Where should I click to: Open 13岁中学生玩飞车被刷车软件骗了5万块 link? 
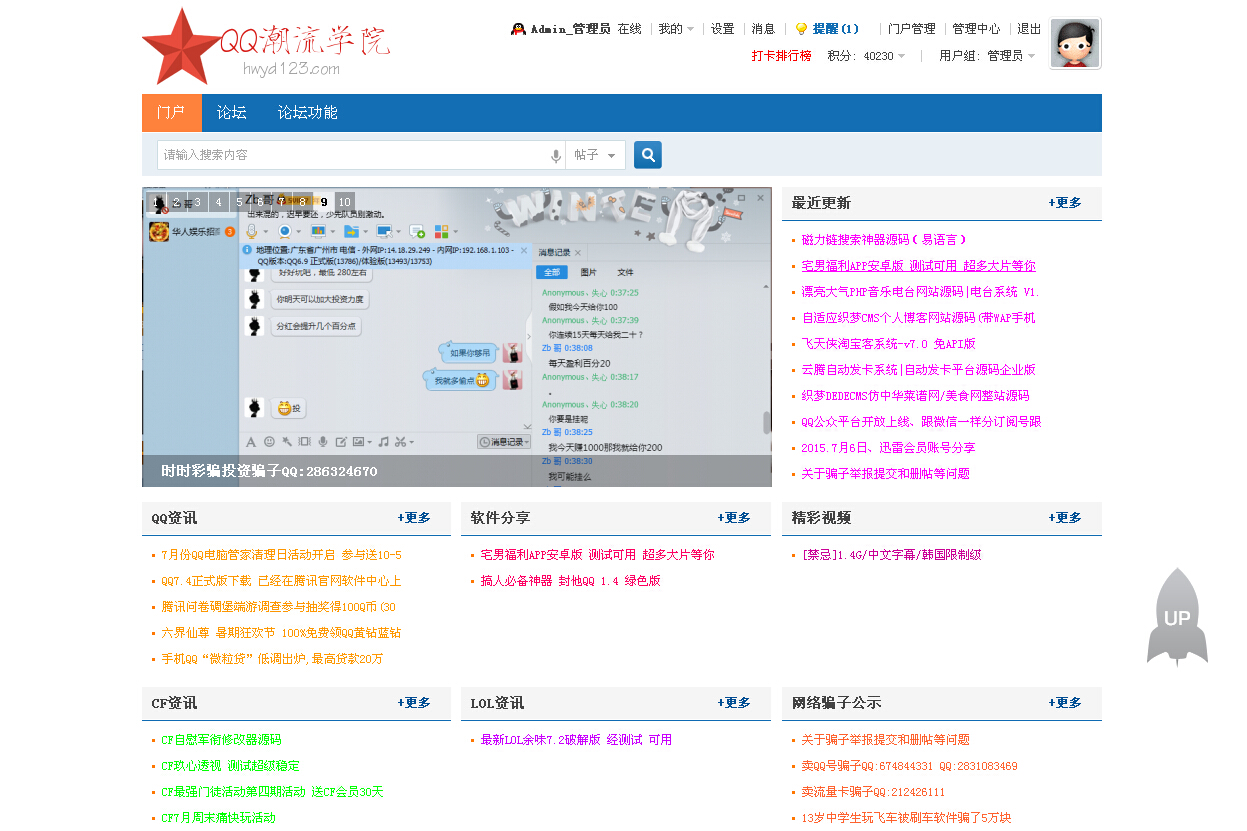906,818
